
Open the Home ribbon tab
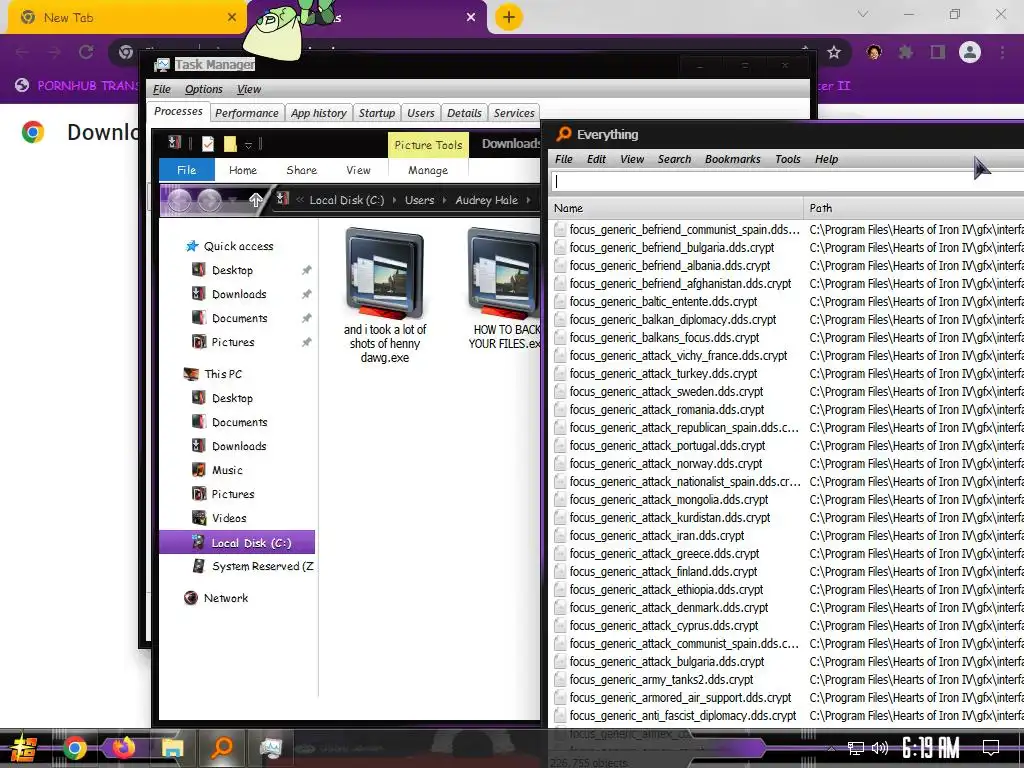click(x=243, y=170)
